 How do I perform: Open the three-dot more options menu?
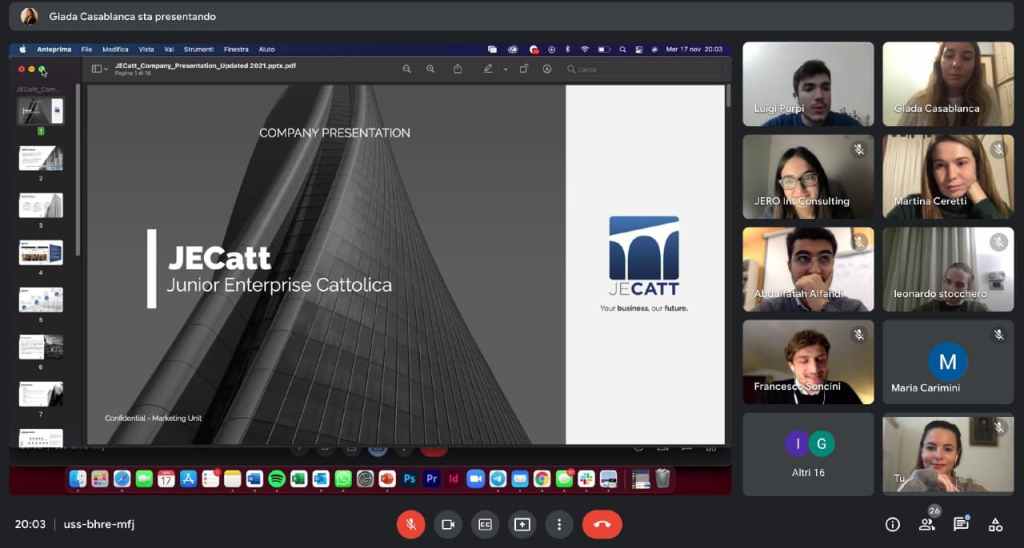[x=559, y=524]
